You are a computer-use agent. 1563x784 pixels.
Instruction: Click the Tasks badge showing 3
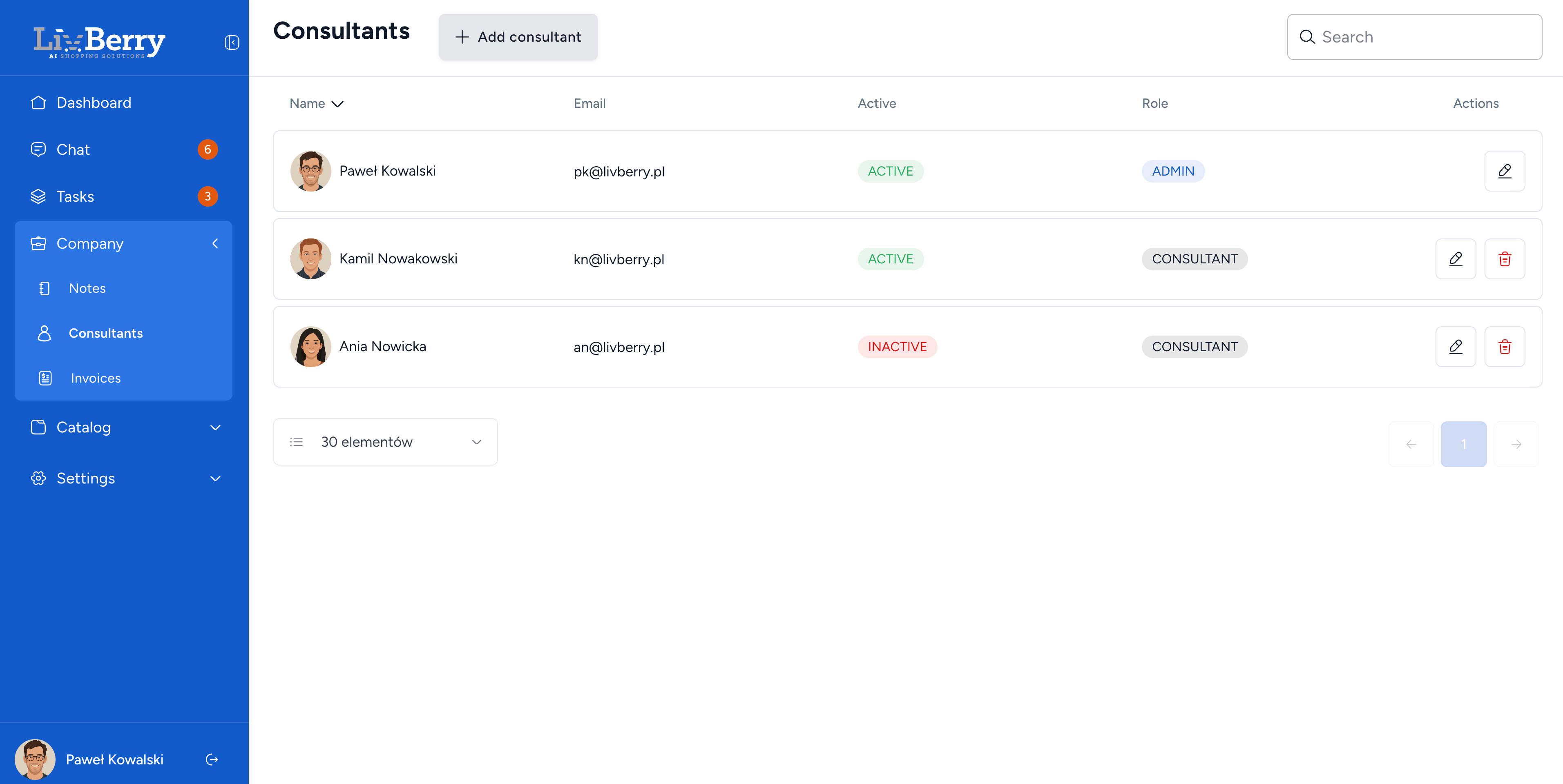point(208,196)
